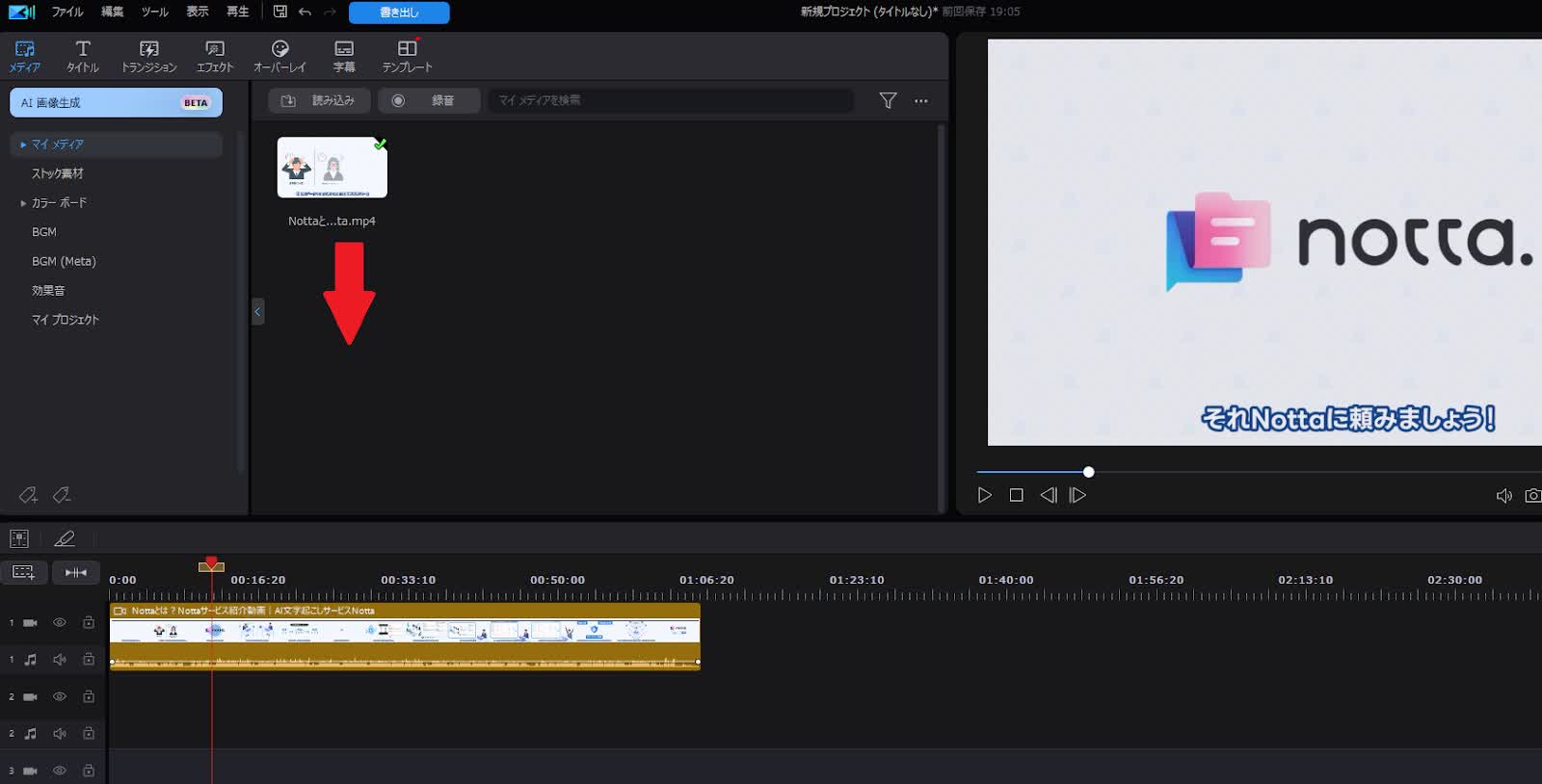Mute audio track 1
The height and width of the screenshot is (784, 1542).
[x=60, y=660]
